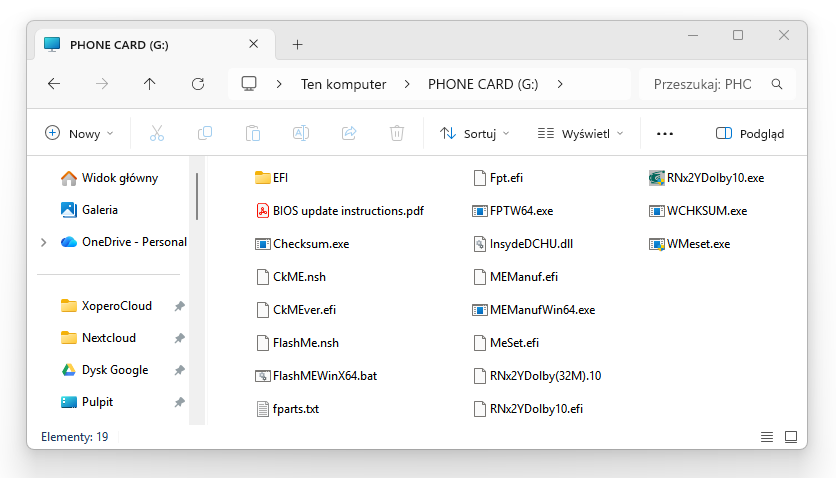Go up one folder level
This screenshot has width=836, height=478.
[x=150, y=84]
